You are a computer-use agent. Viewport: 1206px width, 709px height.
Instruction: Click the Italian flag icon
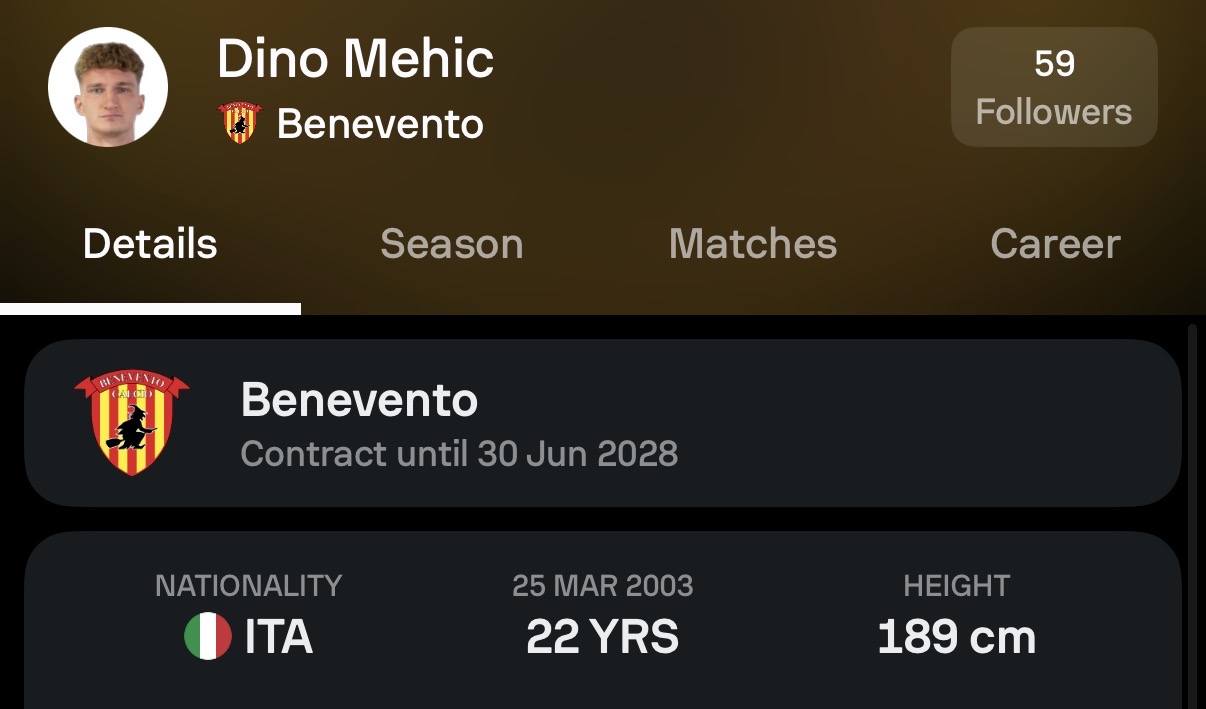208,637
